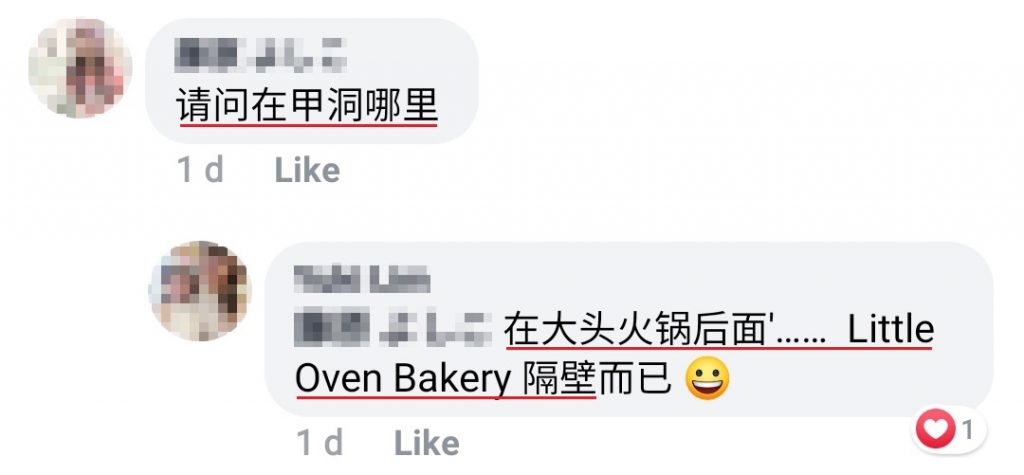Screen dimensions: 1024x475
Task: Like the comment asking 请问在甲洞哪里
Action: pos(307,171)
